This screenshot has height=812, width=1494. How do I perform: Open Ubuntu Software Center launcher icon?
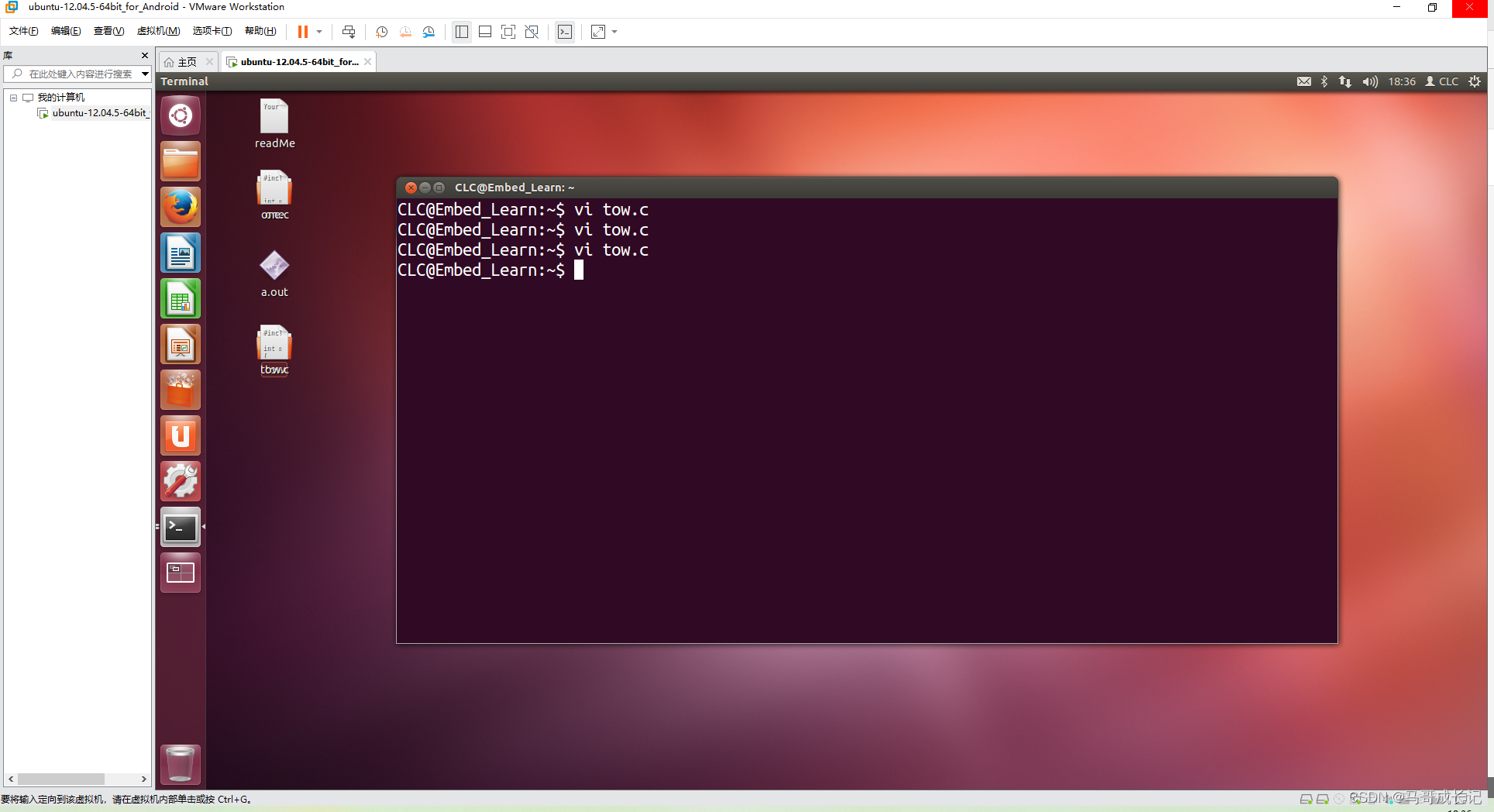click(x=181, y=391)
